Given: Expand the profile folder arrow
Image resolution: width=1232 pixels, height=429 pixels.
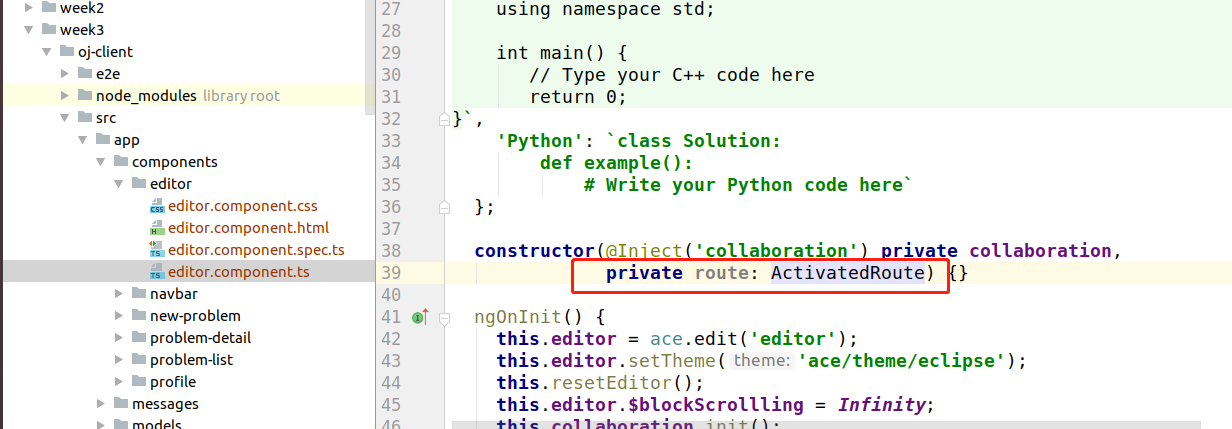Looking at the screenshot, I should (118, 381).
